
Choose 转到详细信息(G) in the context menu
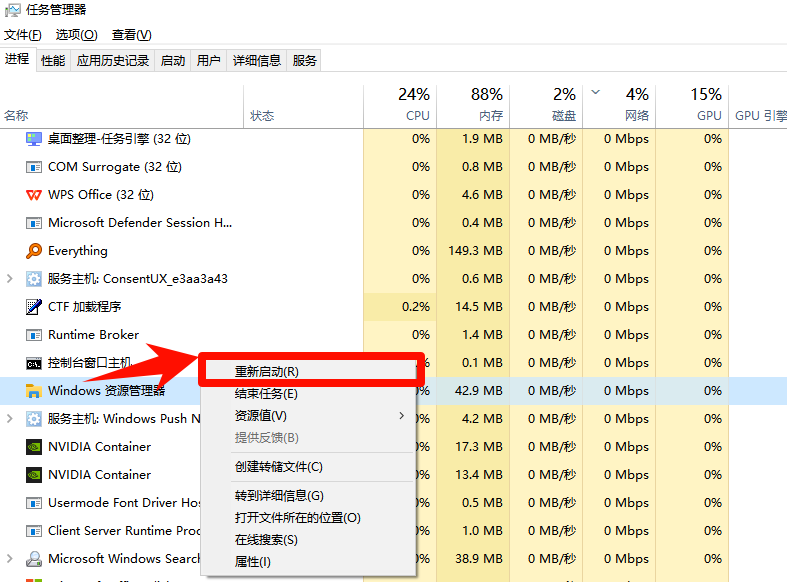(308, 496)
